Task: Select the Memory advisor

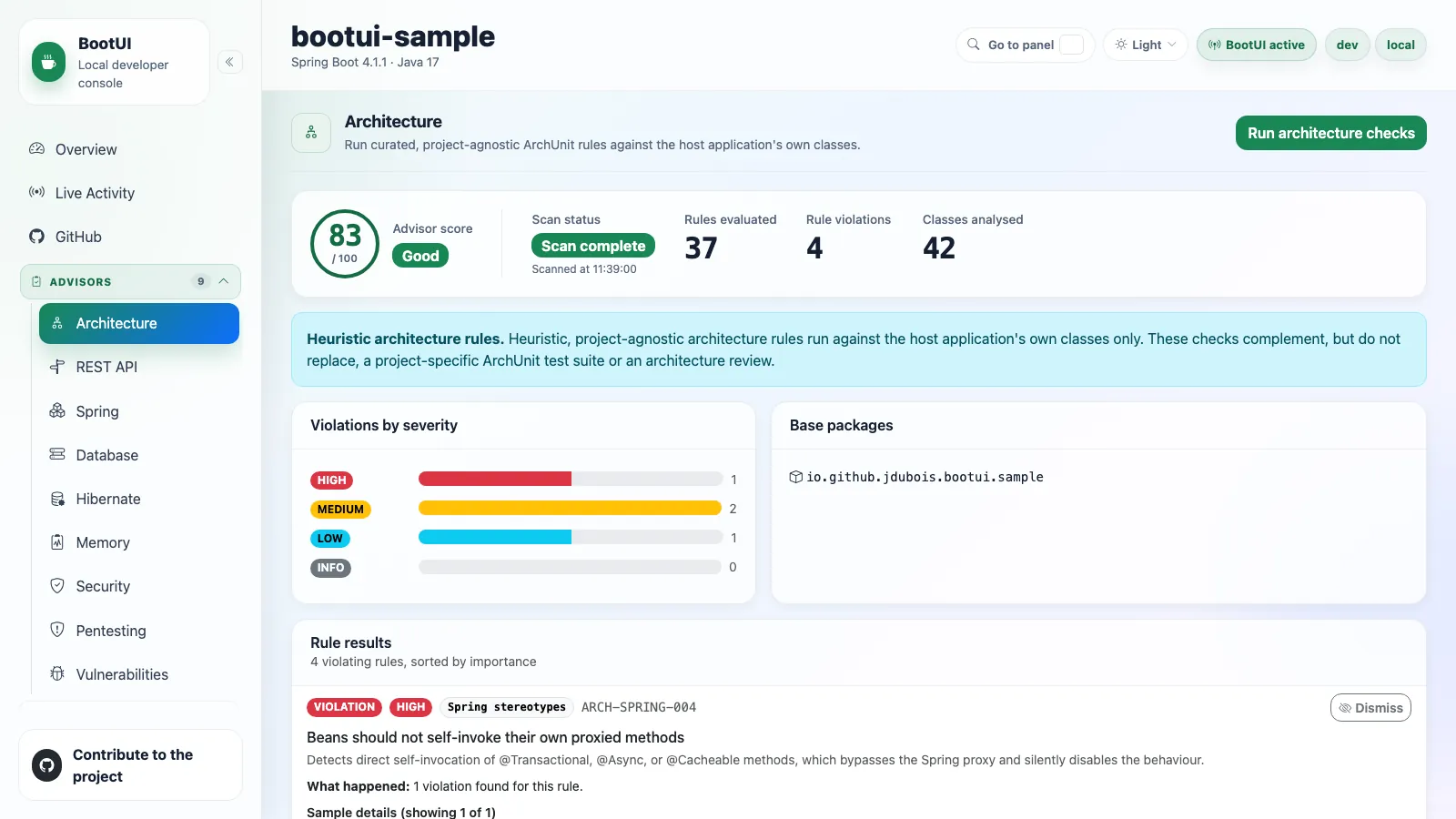Action: pyautogui.click(x=139, y=542)
